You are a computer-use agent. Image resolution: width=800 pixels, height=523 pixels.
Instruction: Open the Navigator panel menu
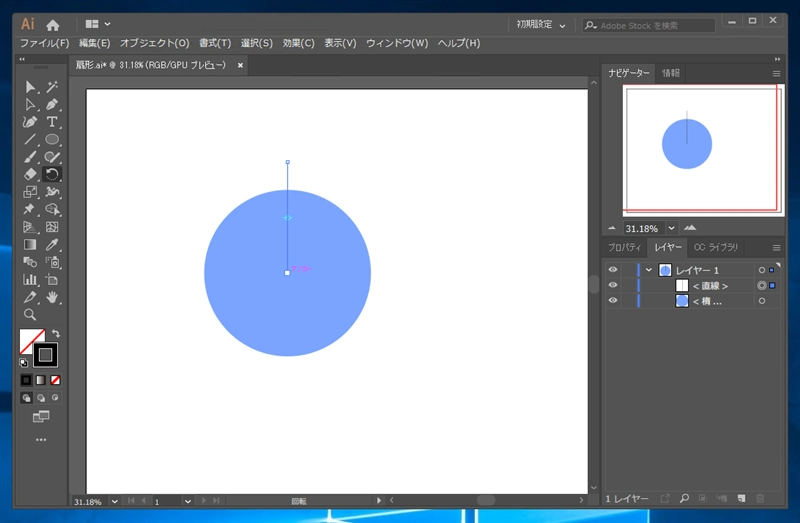(x=777, y=73)
